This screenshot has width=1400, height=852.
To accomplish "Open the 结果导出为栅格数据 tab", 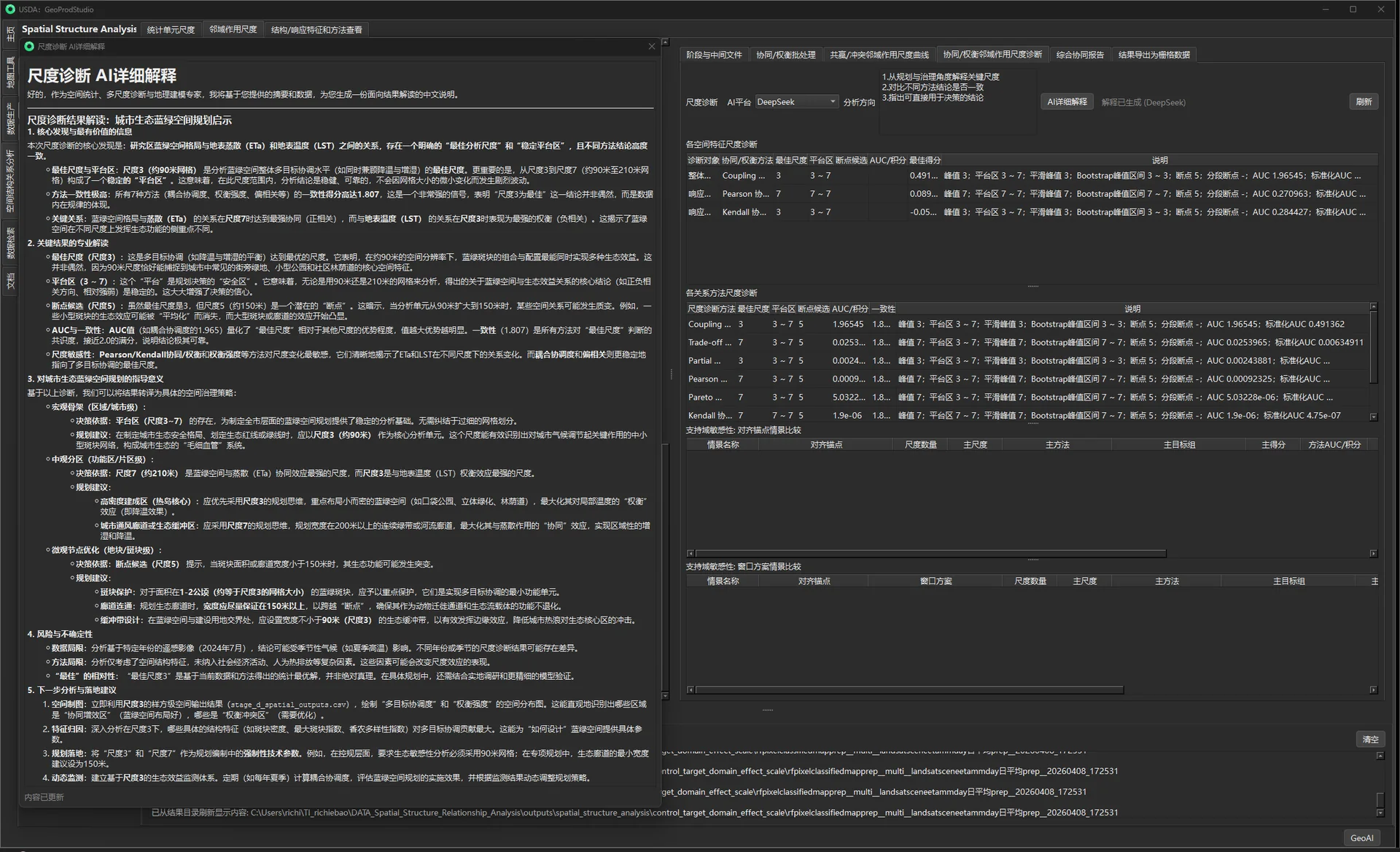I will click(1154, 55).
